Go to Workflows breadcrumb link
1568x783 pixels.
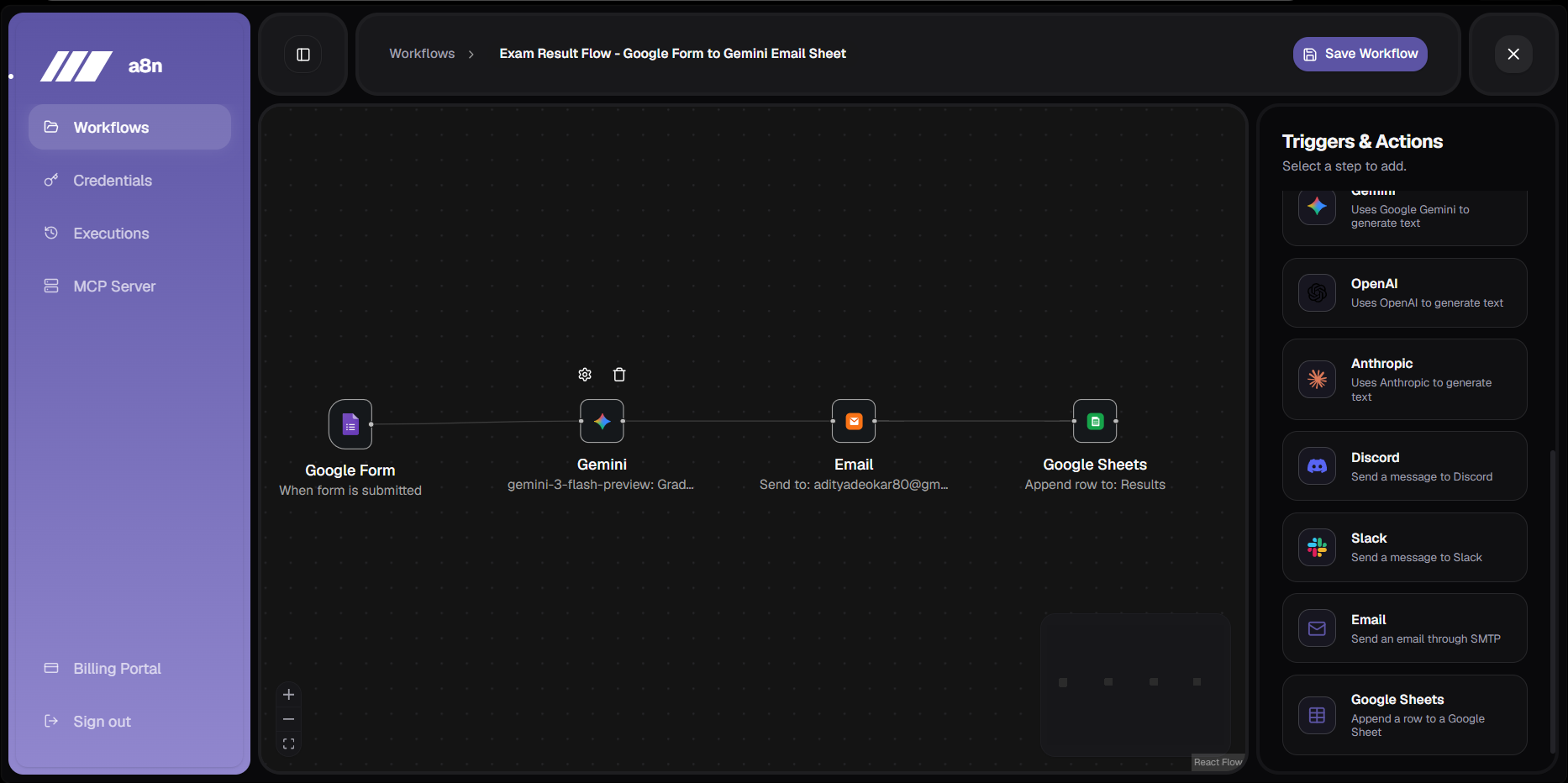click(422, 54)
